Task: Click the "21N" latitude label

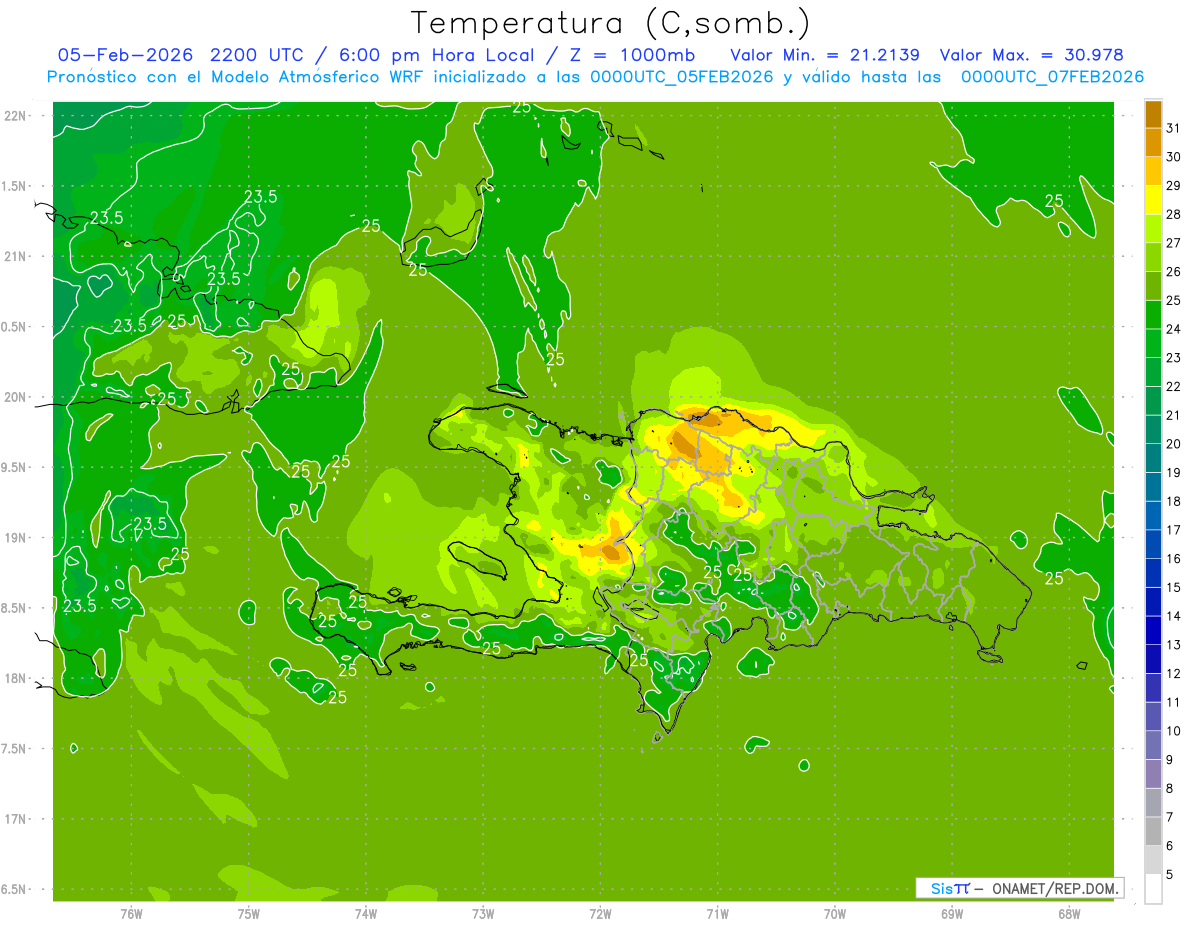Action: tap(17, 257)
